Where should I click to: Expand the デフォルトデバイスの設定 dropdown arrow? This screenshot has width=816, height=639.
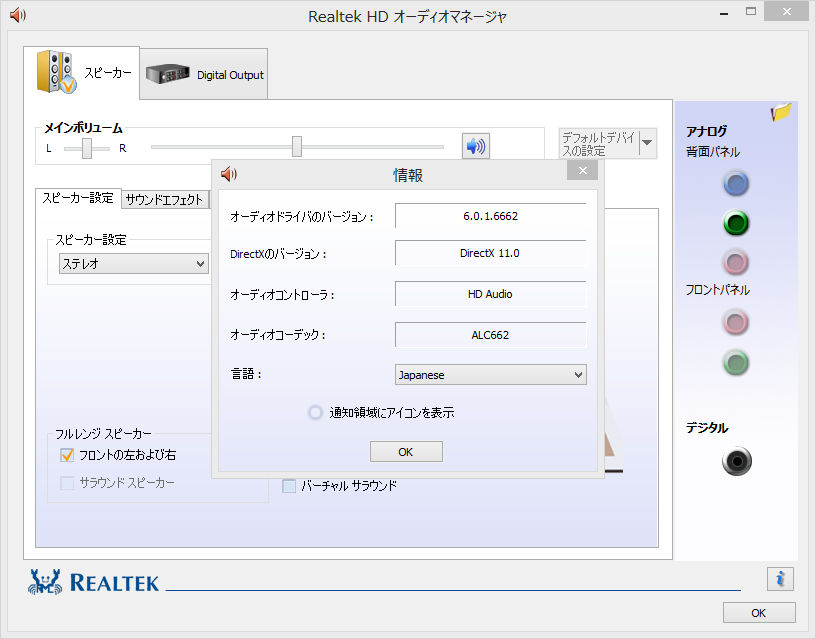(647, 143)
